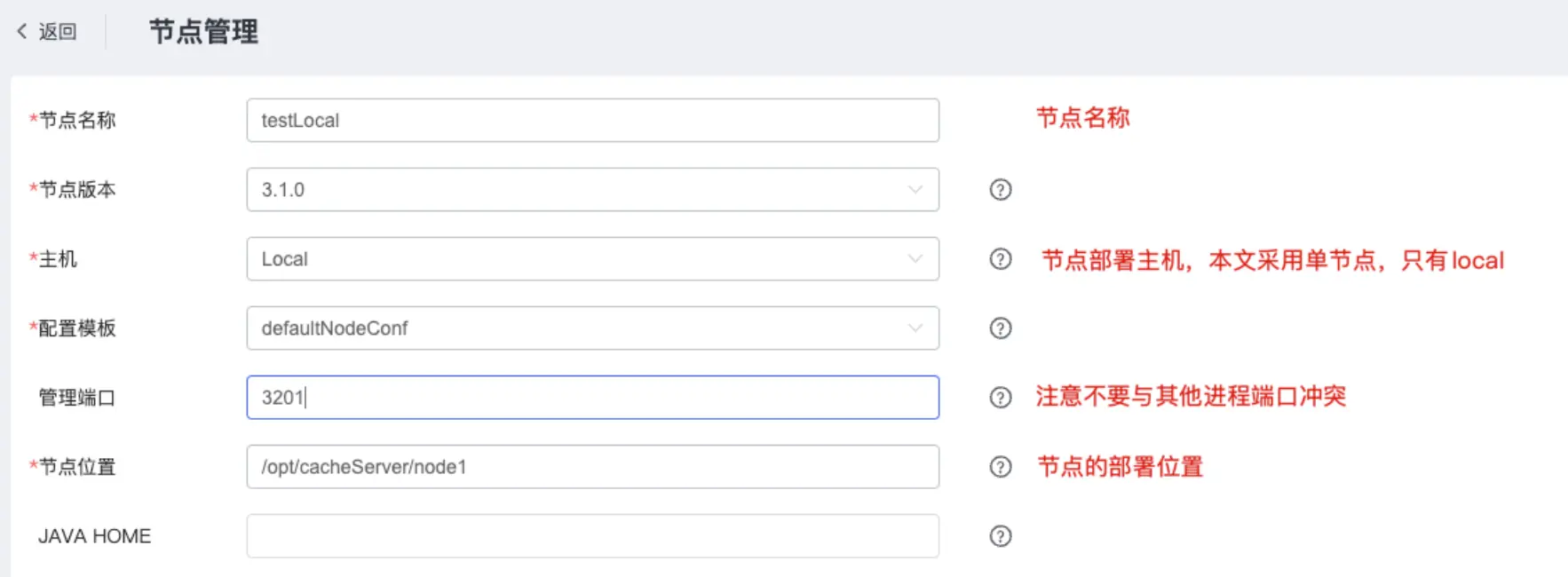
Task: Click the 主机 dropdown chevron arrow
Action: pos(915,259)
